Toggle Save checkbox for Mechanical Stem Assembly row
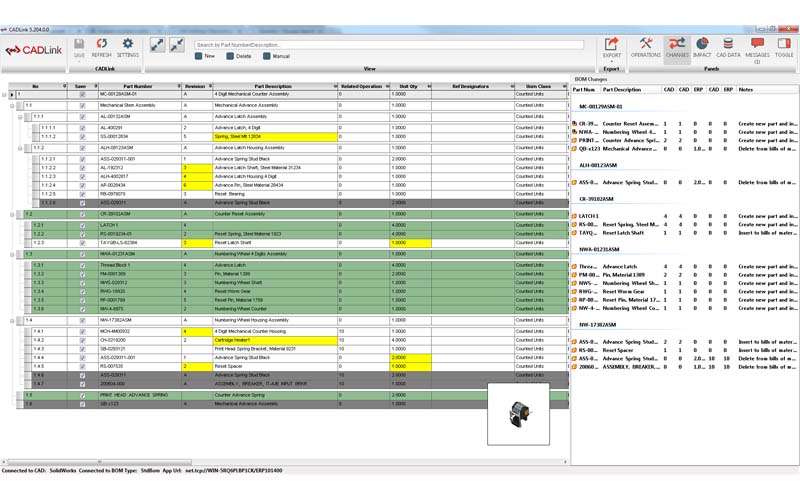 (x=82, y=106)
